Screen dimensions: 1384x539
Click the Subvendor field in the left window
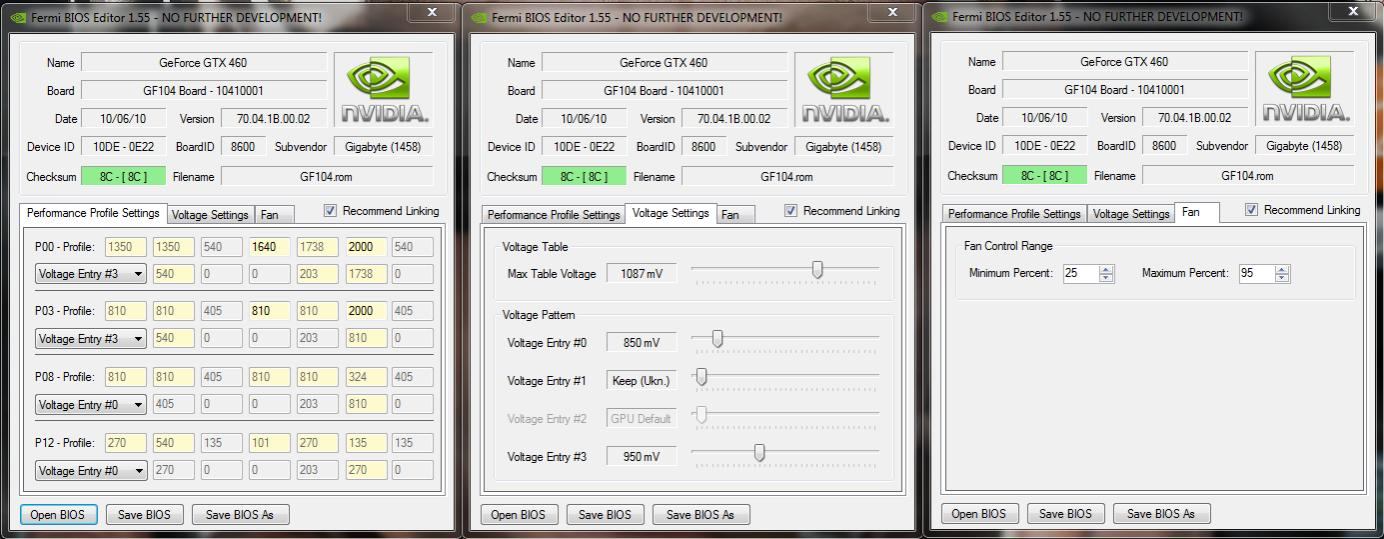click(383, 146)
